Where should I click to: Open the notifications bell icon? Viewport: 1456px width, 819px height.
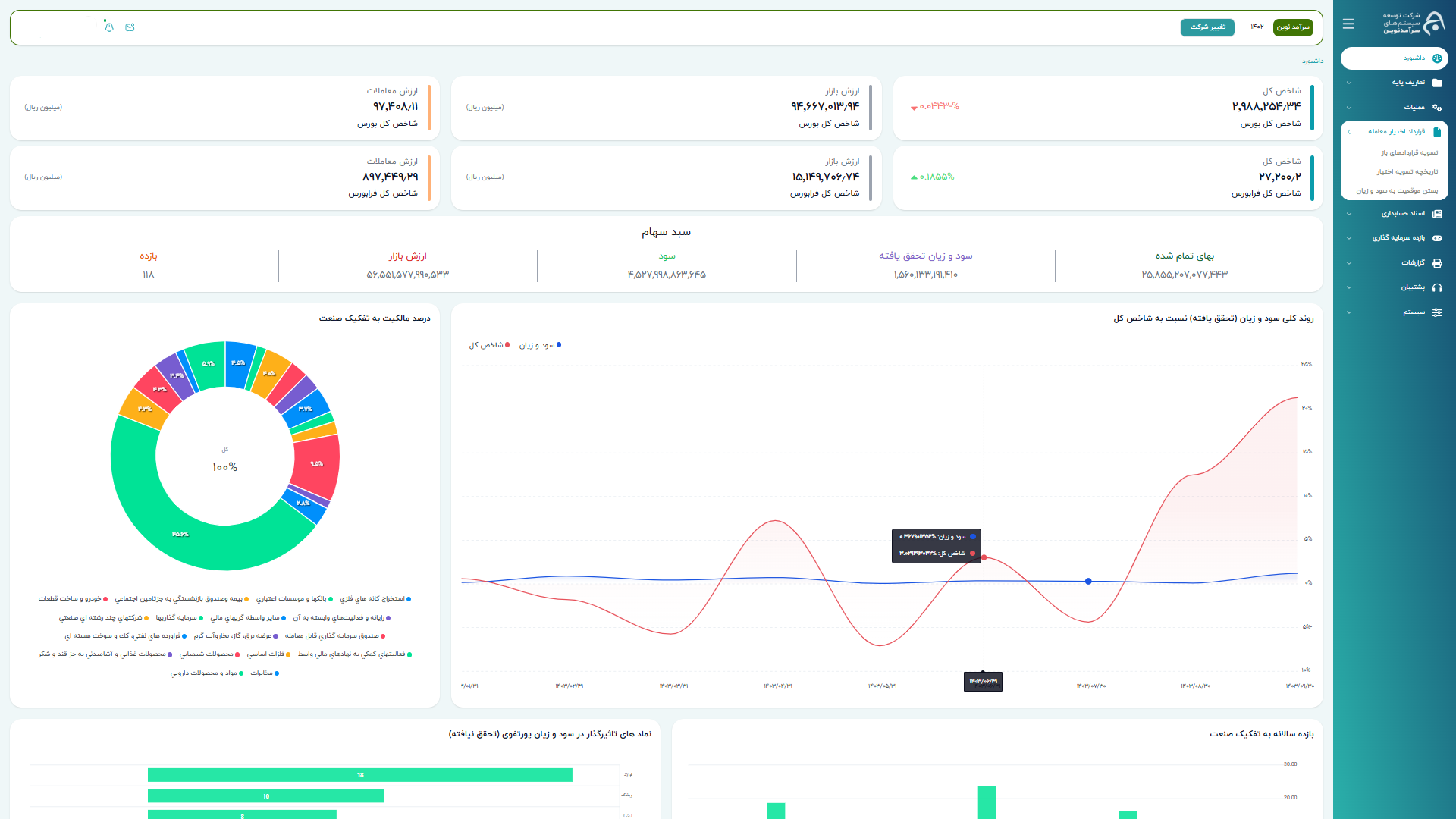coord(109,27)
